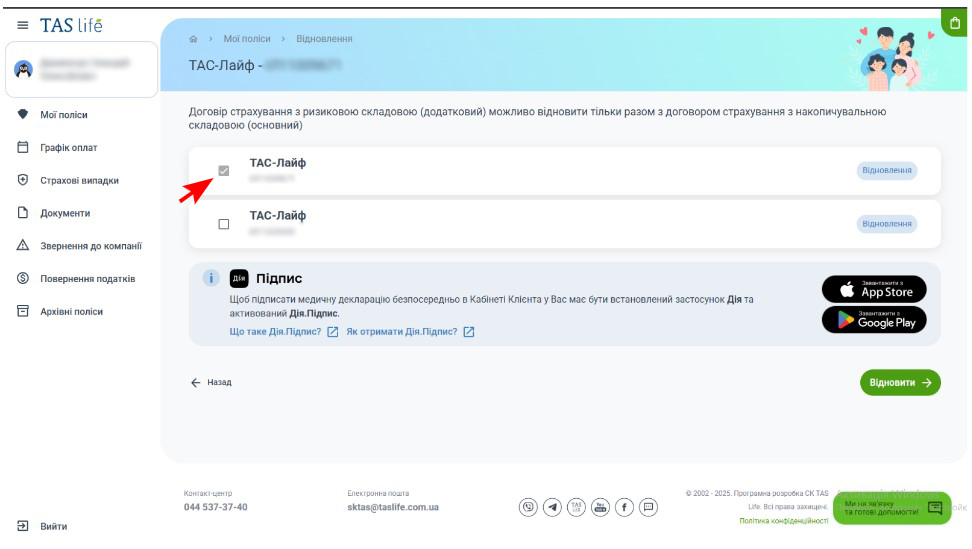This screenshot has width=972, height=549.
Task: Click Вийти to log out
Action: tap(53, 526)
